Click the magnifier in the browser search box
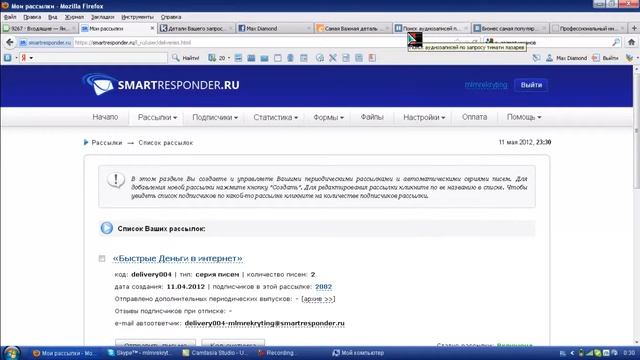 click(x=616, y=42)
